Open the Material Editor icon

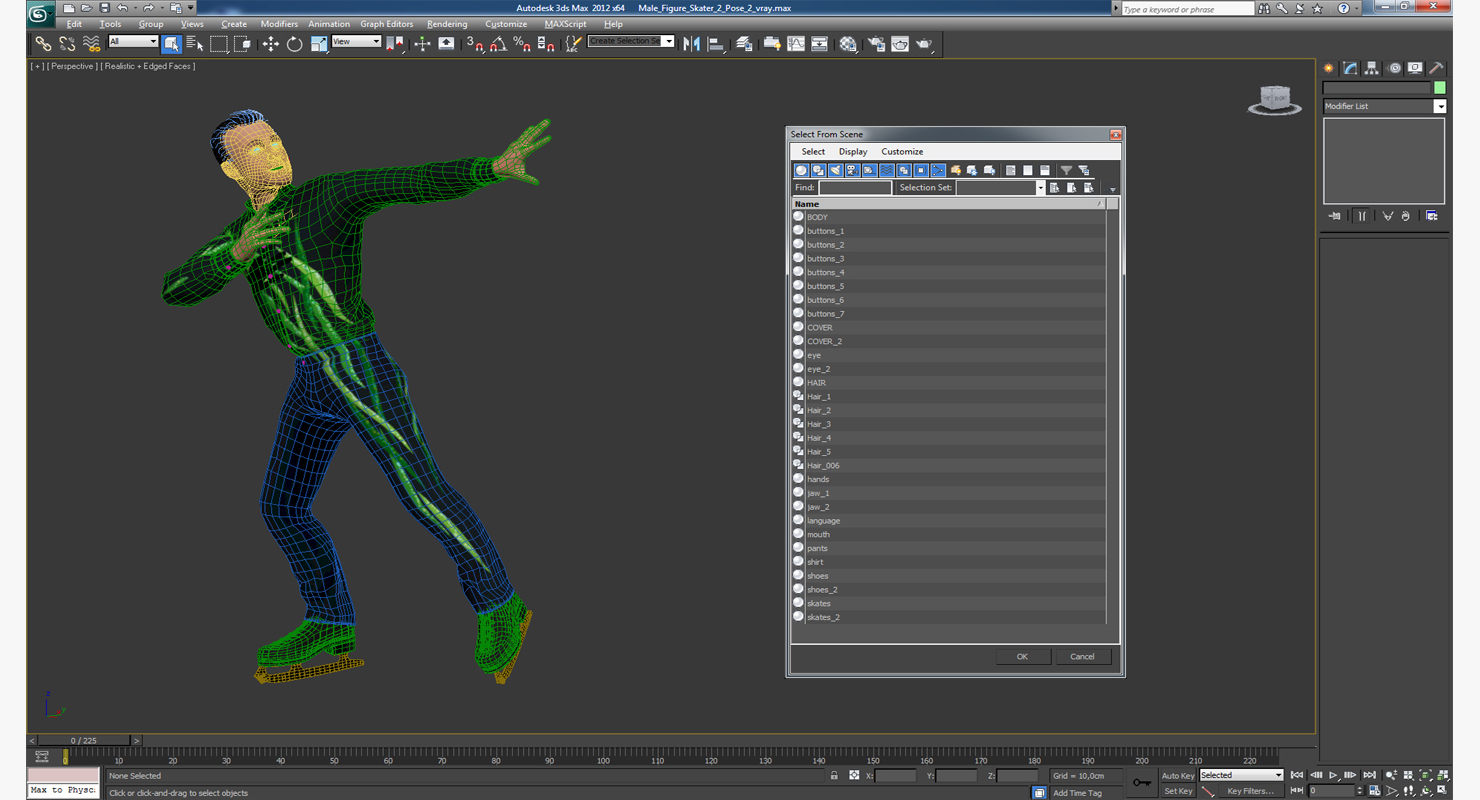(x=848, y=44)
